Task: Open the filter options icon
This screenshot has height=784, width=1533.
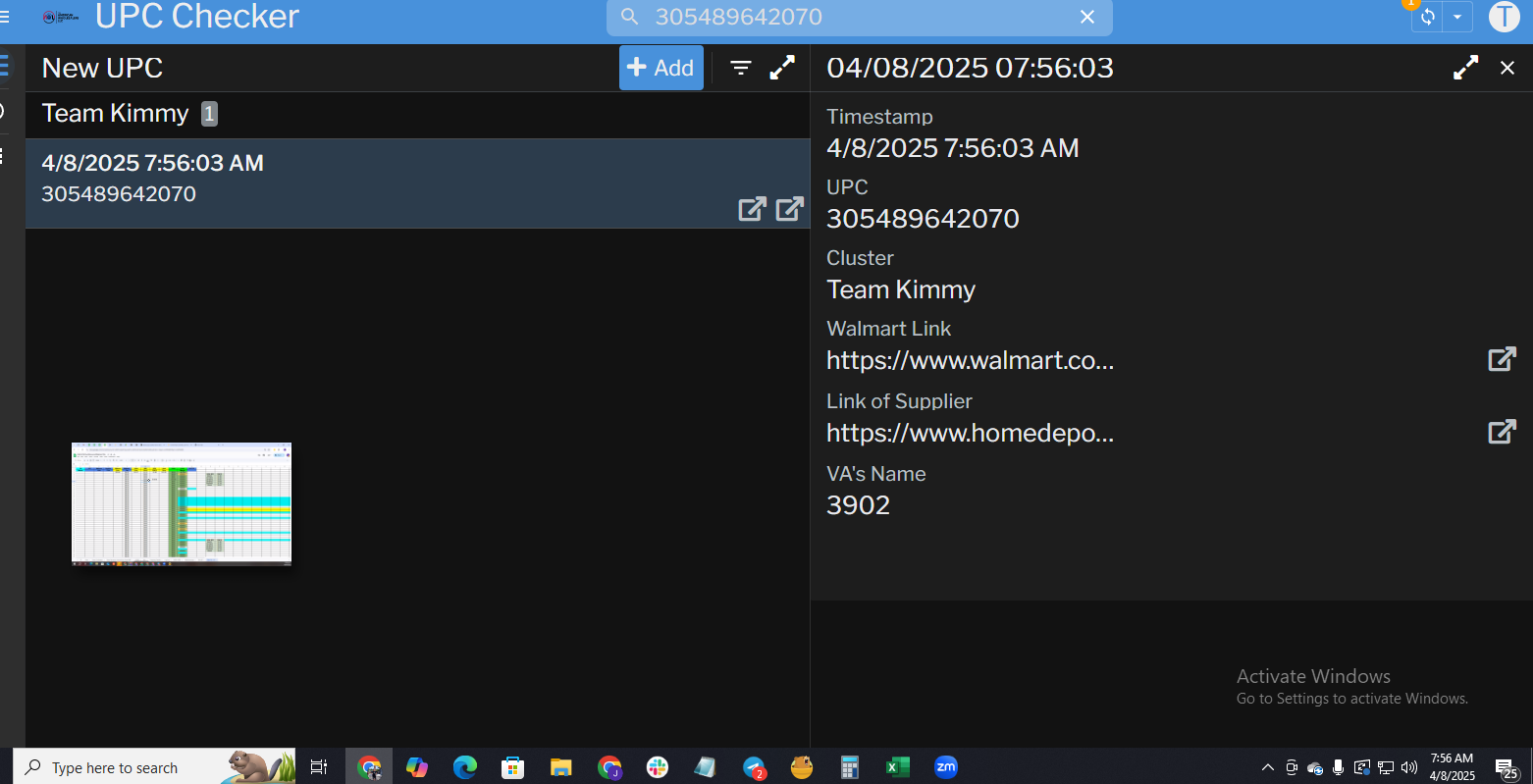Action: click(741, 68)
